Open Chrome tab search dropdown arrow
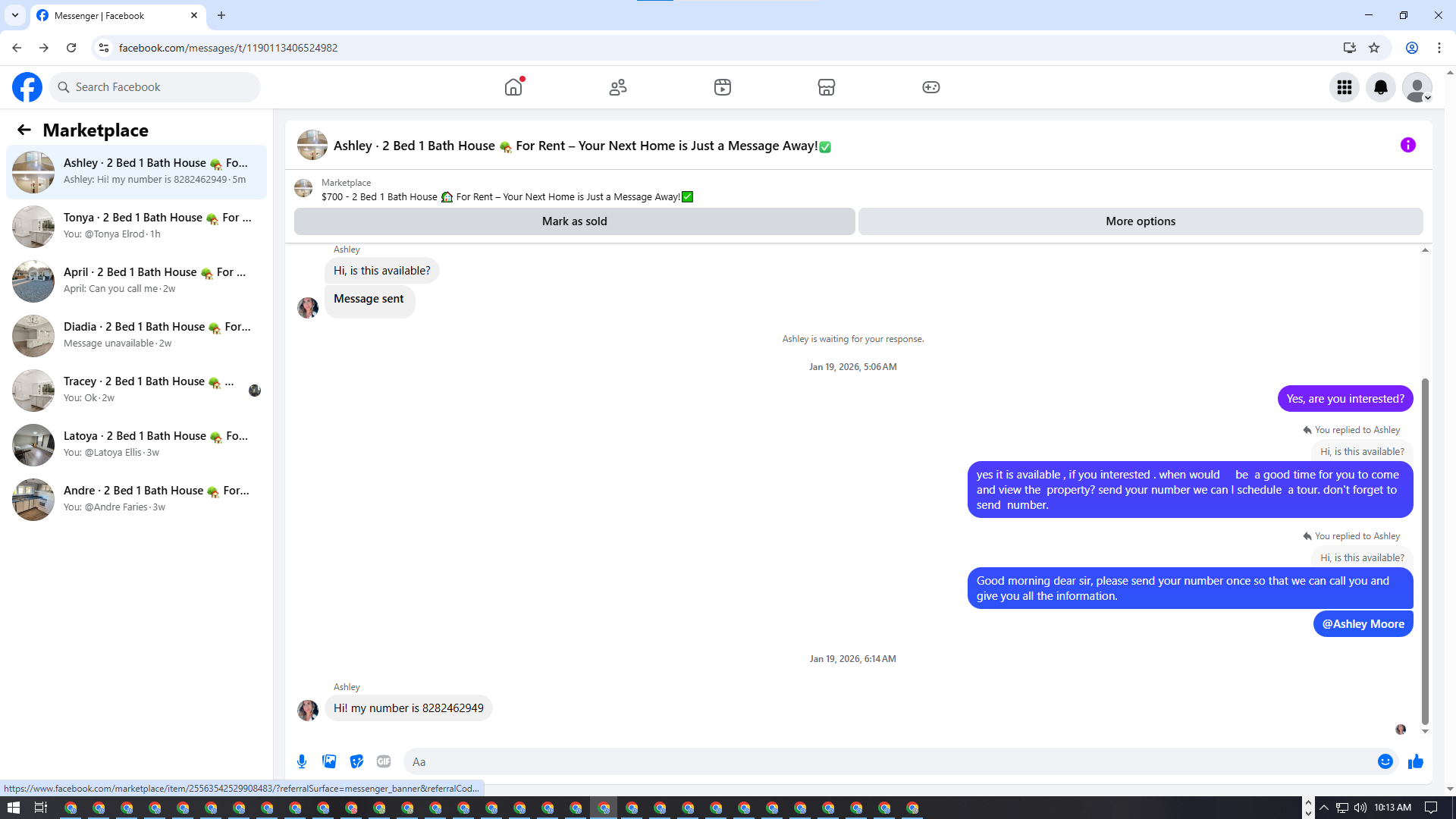The image size is (1456, 819). [14, 15]
